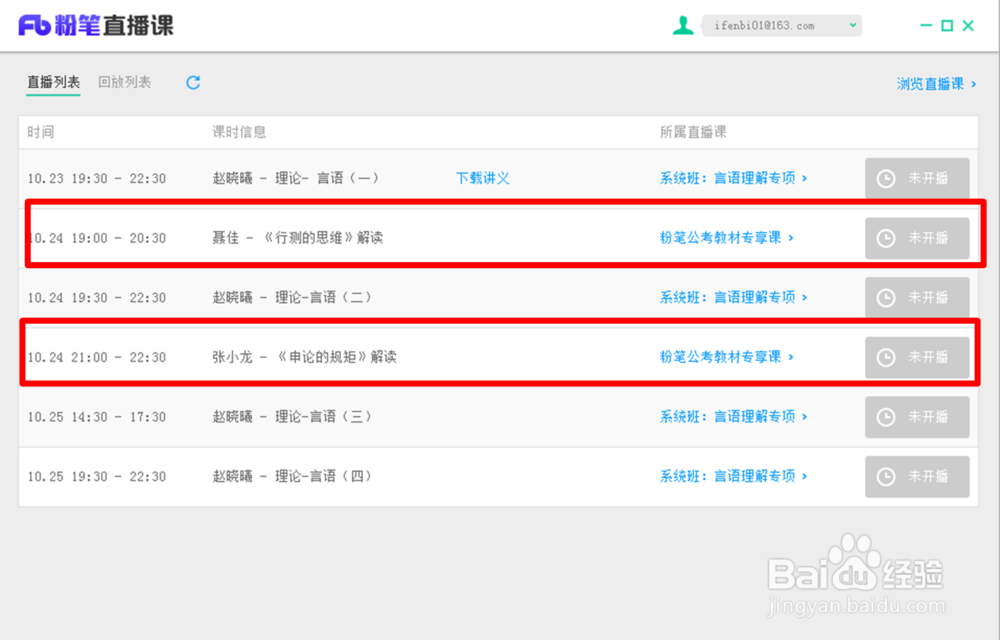Click the 粉笔直播课 FB logo icon
Screen dimensions: 1000x640
pyautogui.click(x=37, y=26)
